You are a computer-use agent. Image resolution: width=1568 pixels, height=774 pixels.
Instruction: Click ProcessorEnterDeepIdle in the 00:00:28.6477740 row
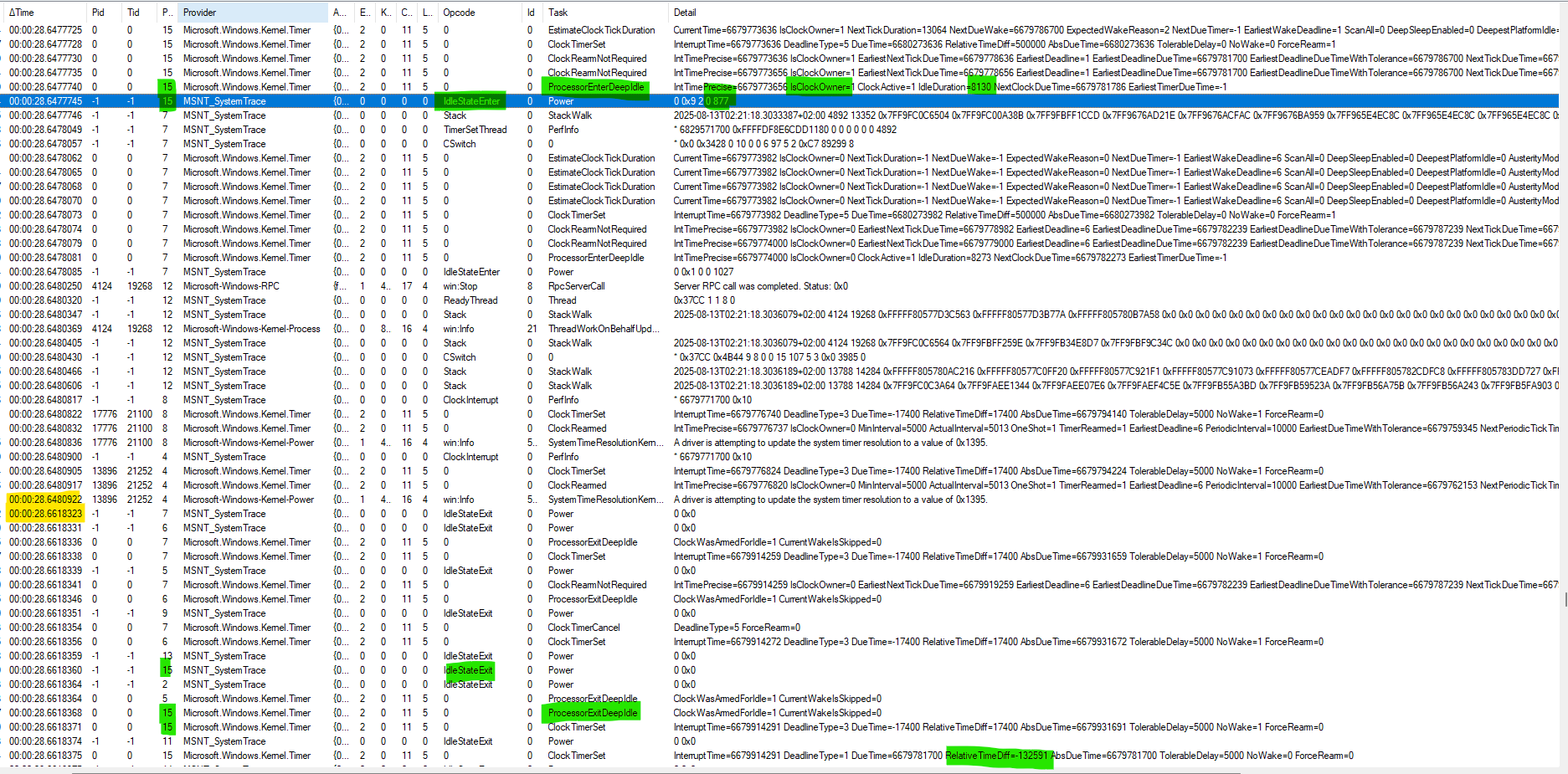596,87
